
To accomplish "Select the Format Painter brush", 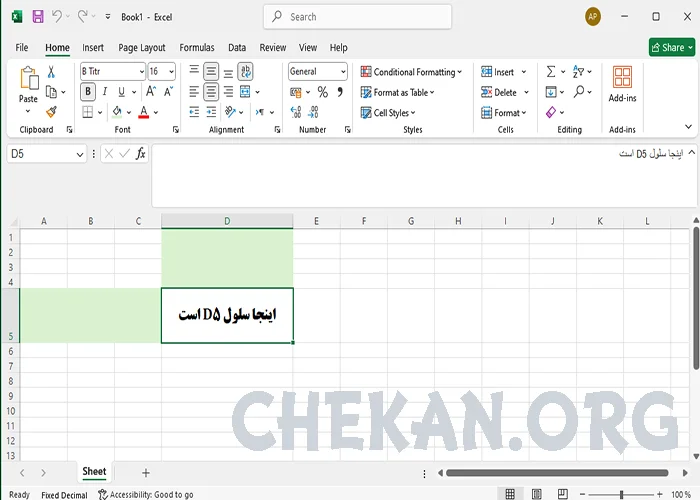I will (x=51, y=112).
